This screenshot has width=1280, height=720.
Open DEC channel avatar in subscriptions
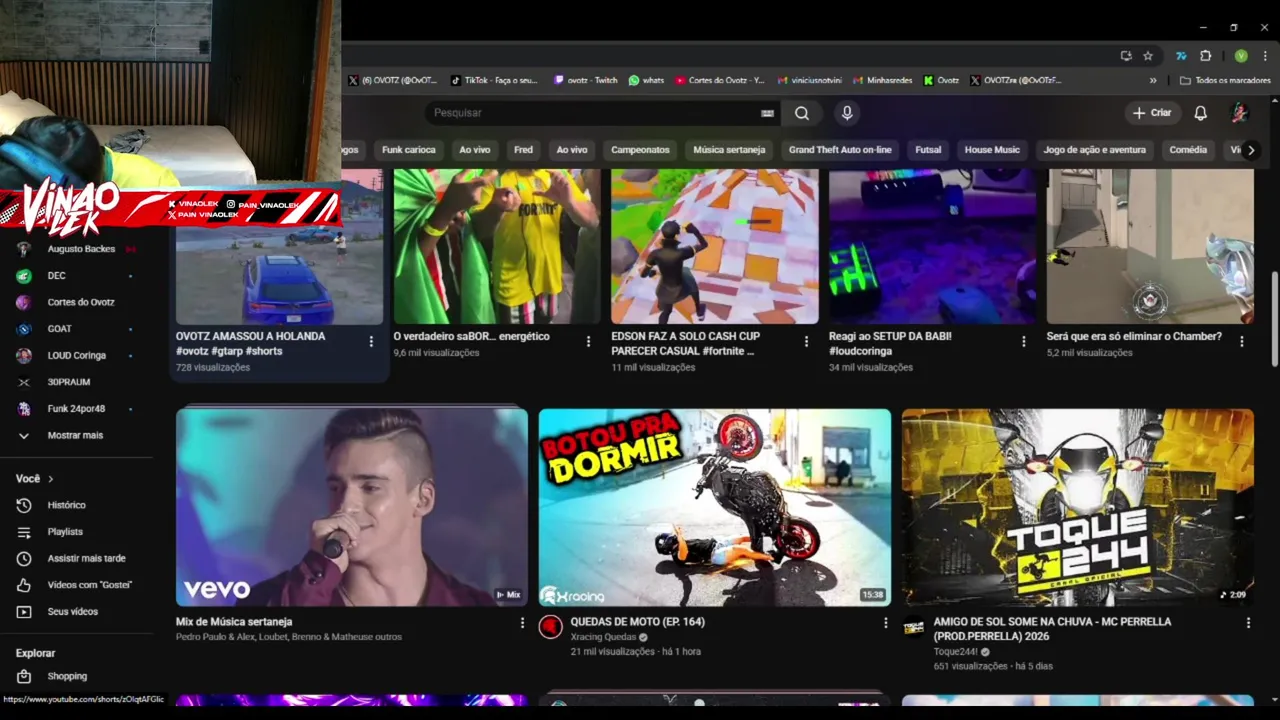24,276
